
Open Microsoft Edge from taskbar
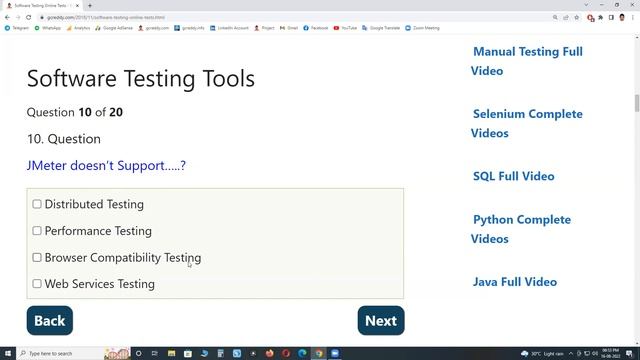point(302,353)
